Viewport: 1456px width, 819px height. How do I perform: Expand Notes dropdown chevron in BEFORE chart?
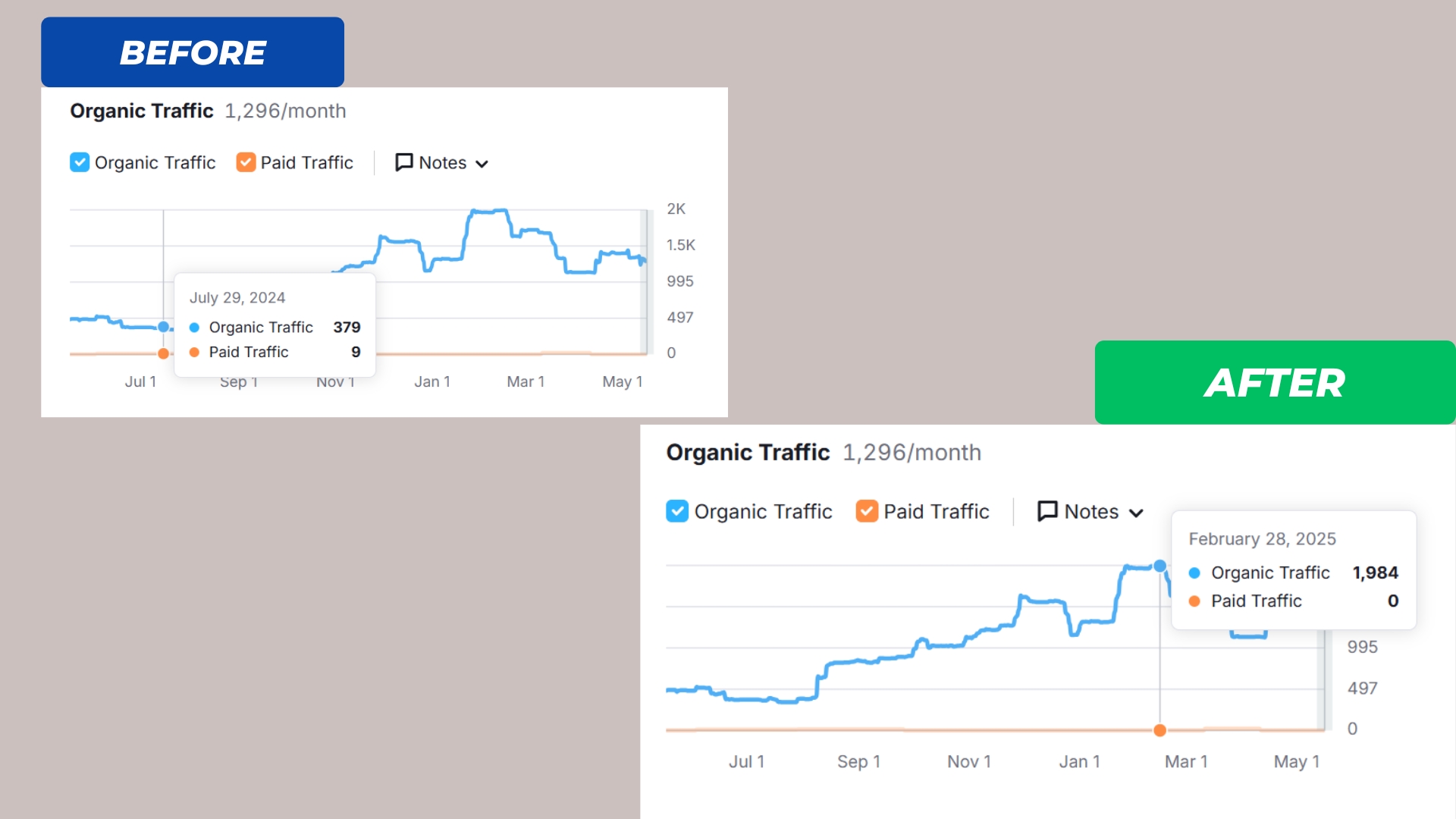(482, 164)
